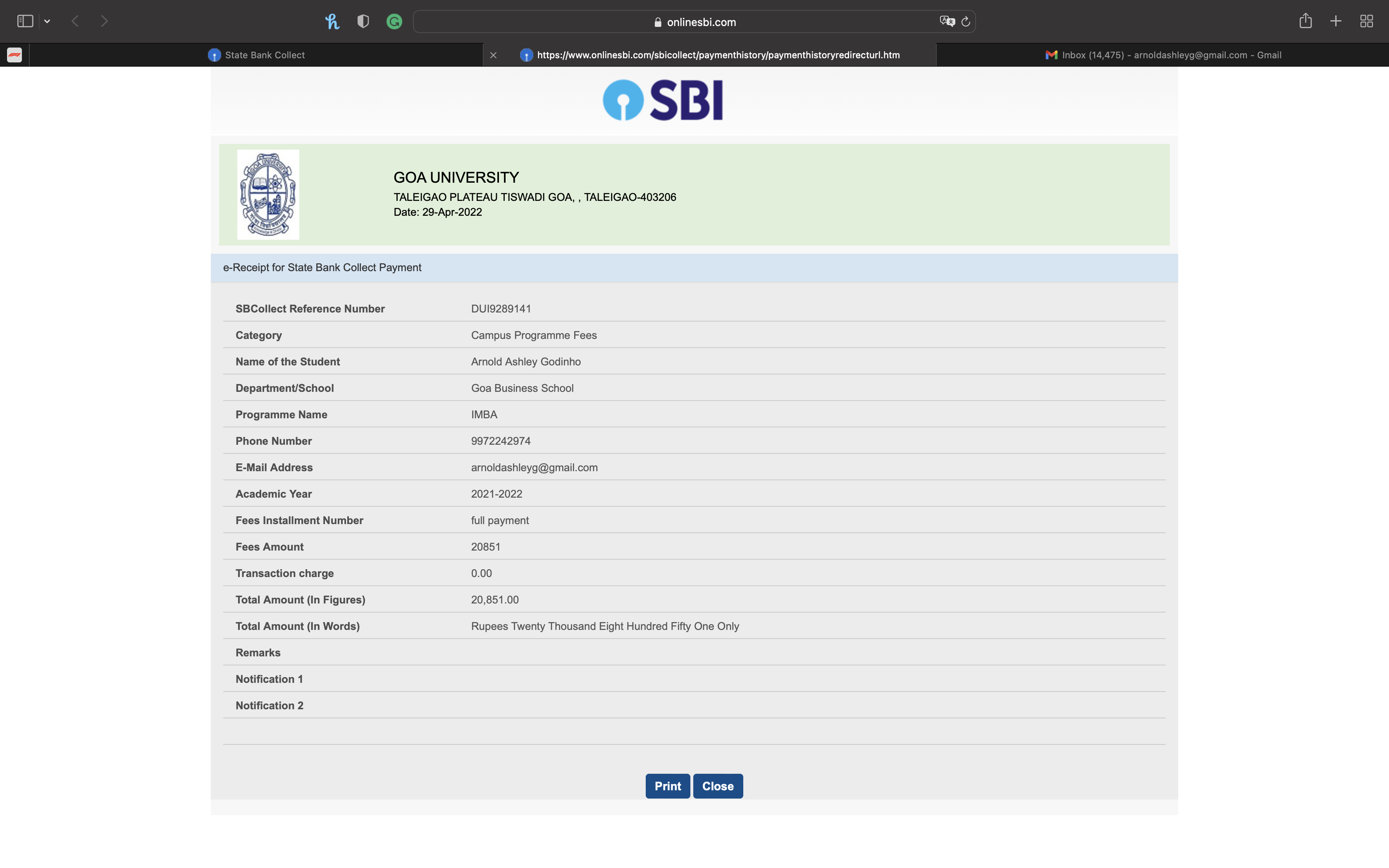Open the privacy shield report icon
The image size is (1389, 868).
coord(363,22)
